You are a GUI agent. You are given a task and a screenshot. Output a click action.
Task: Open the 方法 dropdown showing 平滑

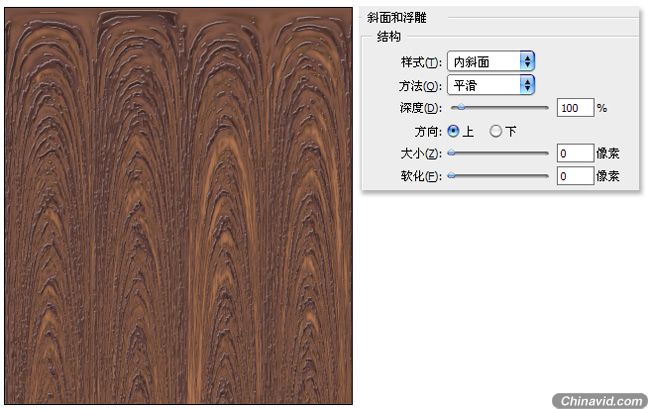(491, 85)
